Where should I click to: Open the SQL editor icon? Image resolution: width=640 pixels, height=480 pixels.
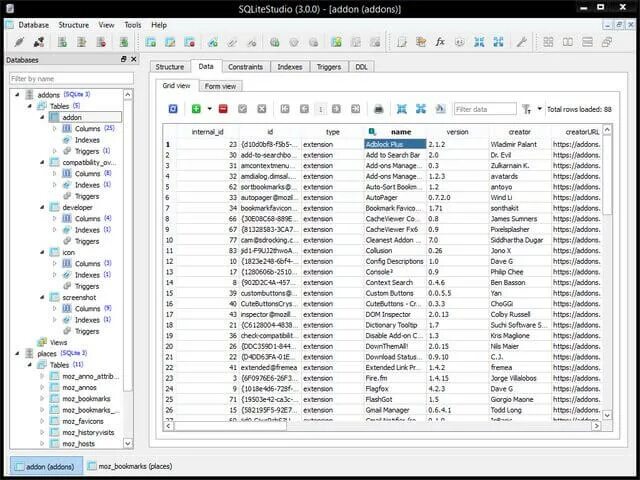click(x=402, y=42)
